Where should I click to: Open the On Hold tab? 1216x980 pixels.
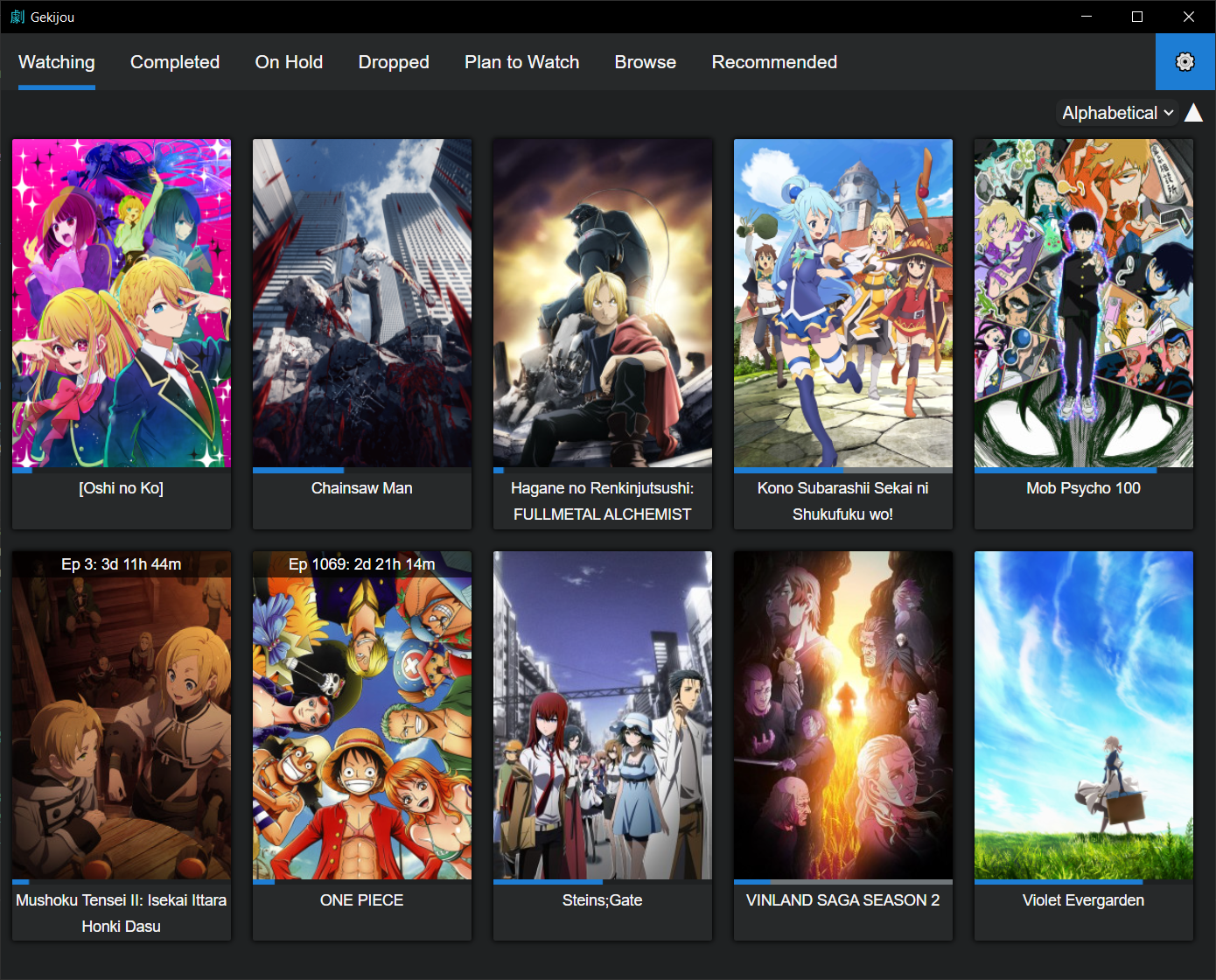click(x=289, y=62)
